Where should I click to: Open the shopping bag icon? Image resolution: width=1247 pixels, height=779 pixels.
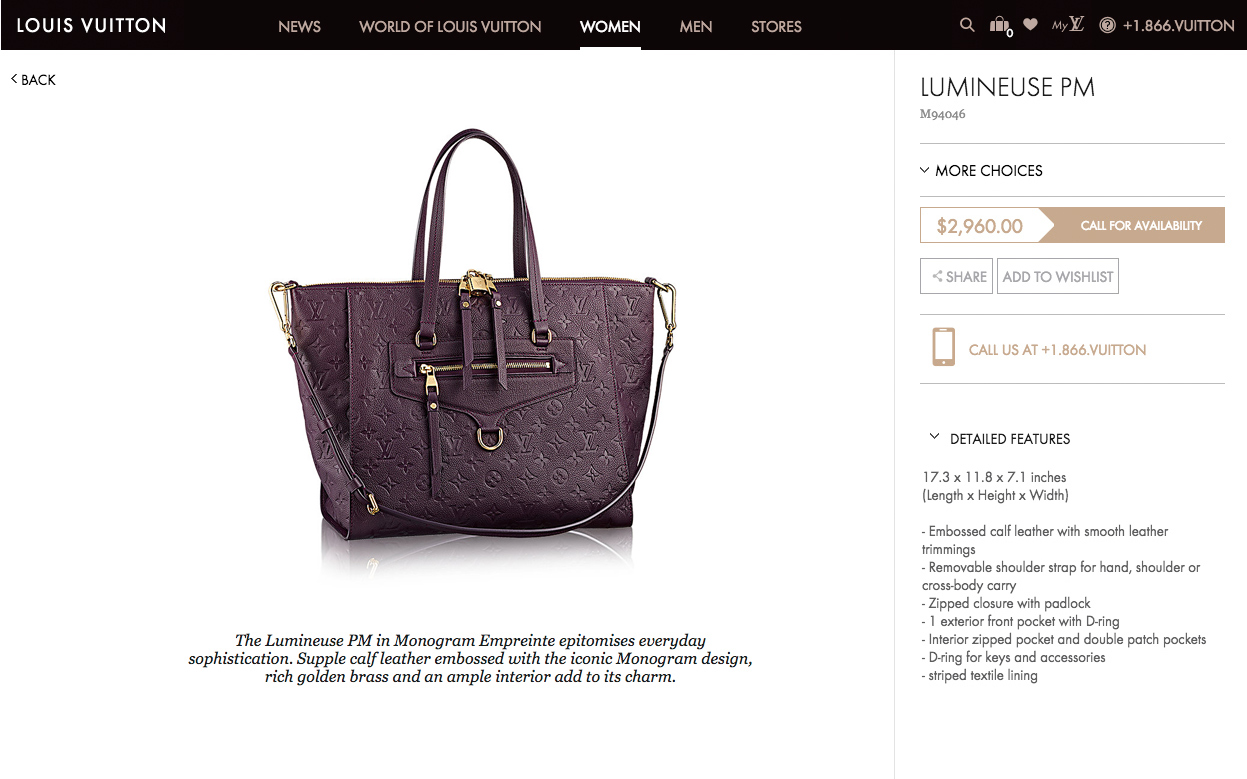[x=1000, y=26]
